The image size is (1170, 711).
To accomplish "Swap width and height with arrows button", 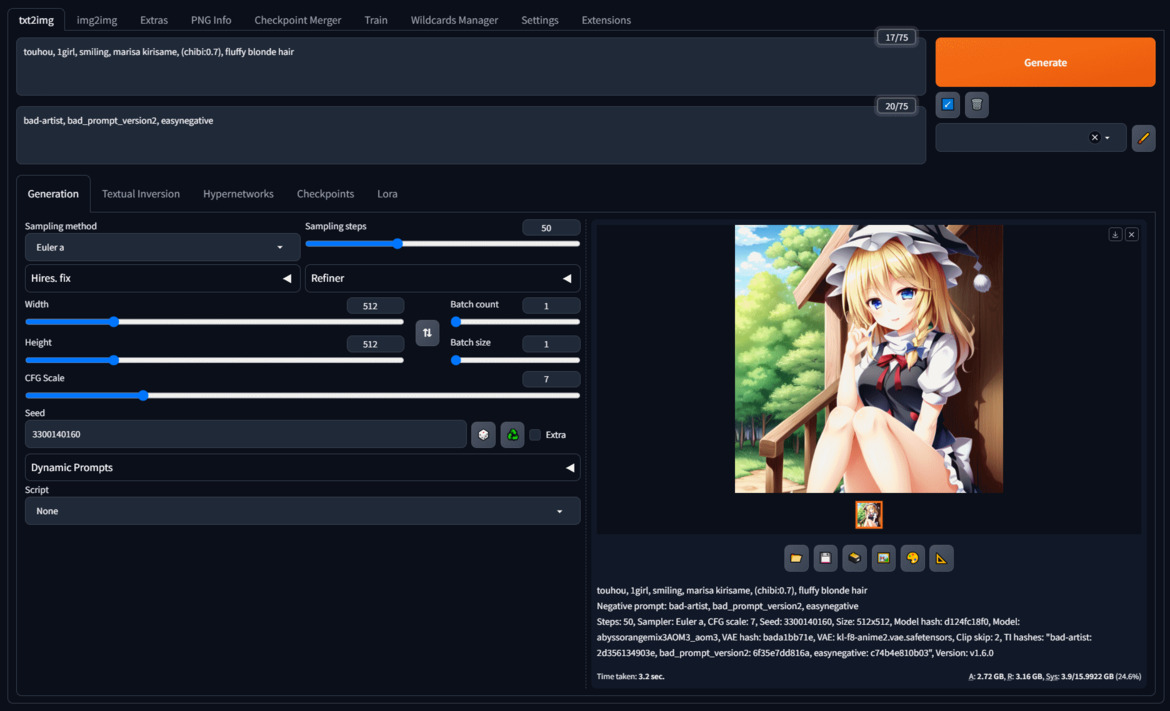I will (x=427, y=333).
